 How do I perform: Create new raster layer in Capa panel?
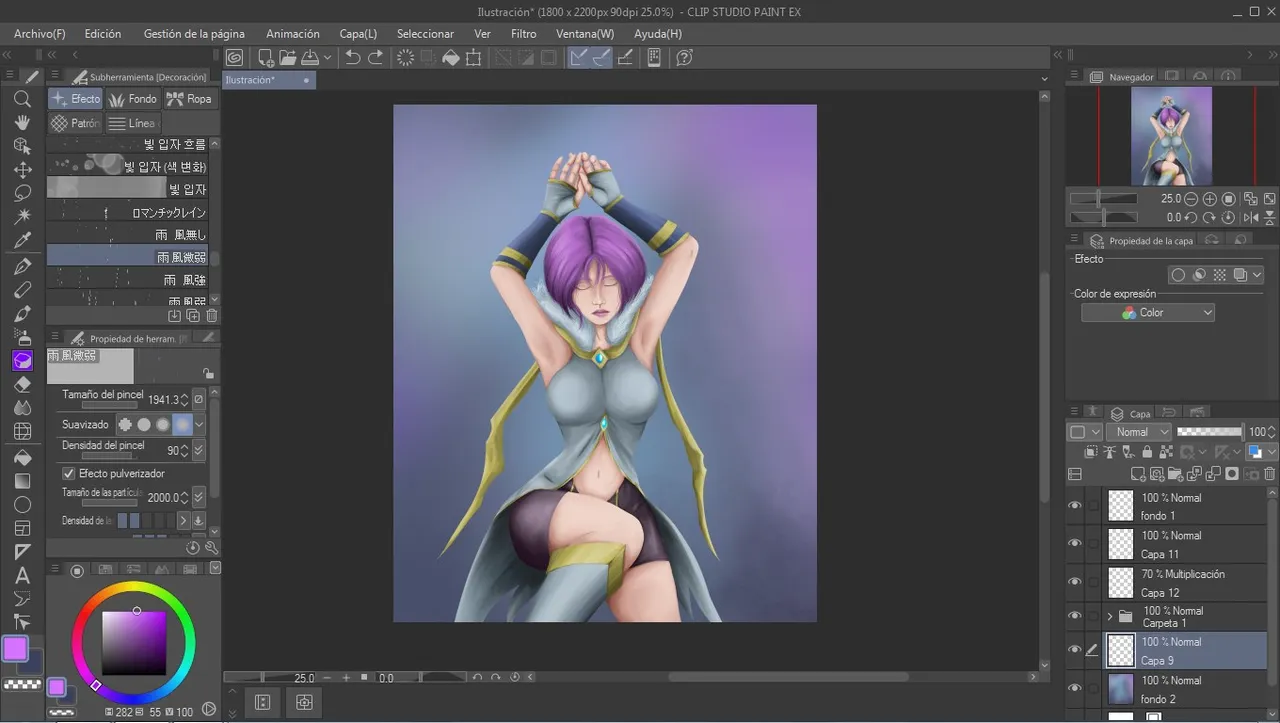tap(1138, 474)
